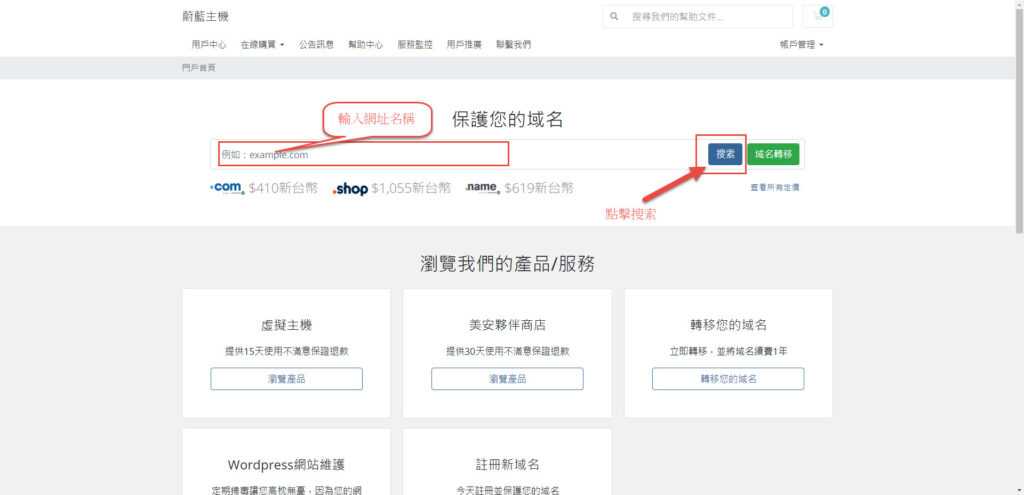This screenshot has height=495, width=1024.
Task: Go to 公告訊息 in the navigation
Action: [316, 45]
